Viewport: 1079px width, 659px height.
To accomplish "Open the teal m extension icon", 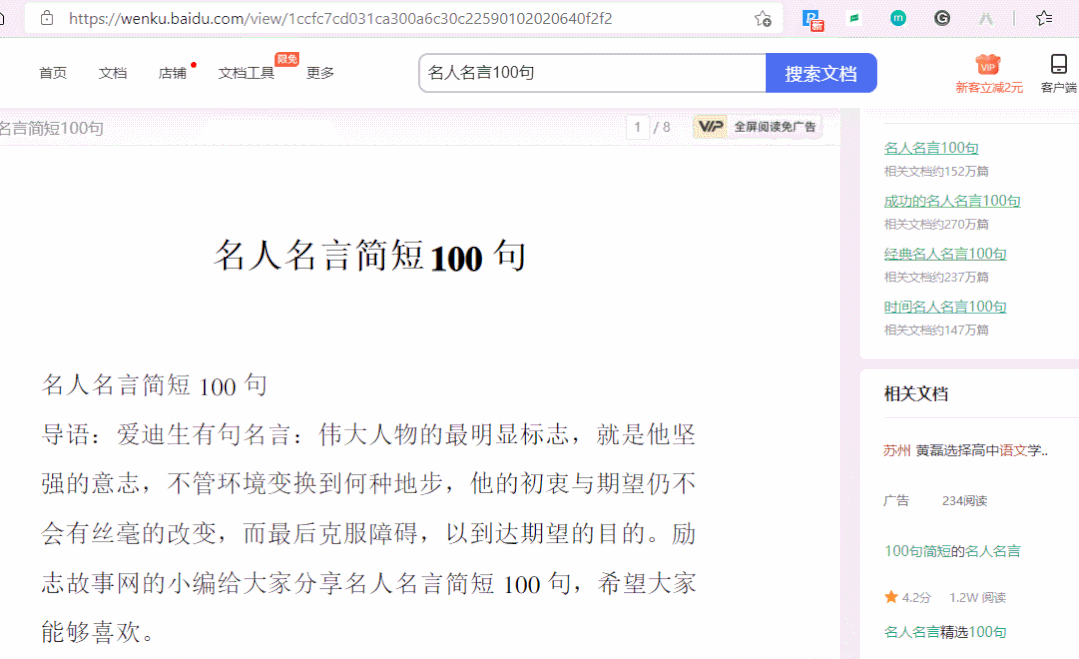I will click(898, 19).
